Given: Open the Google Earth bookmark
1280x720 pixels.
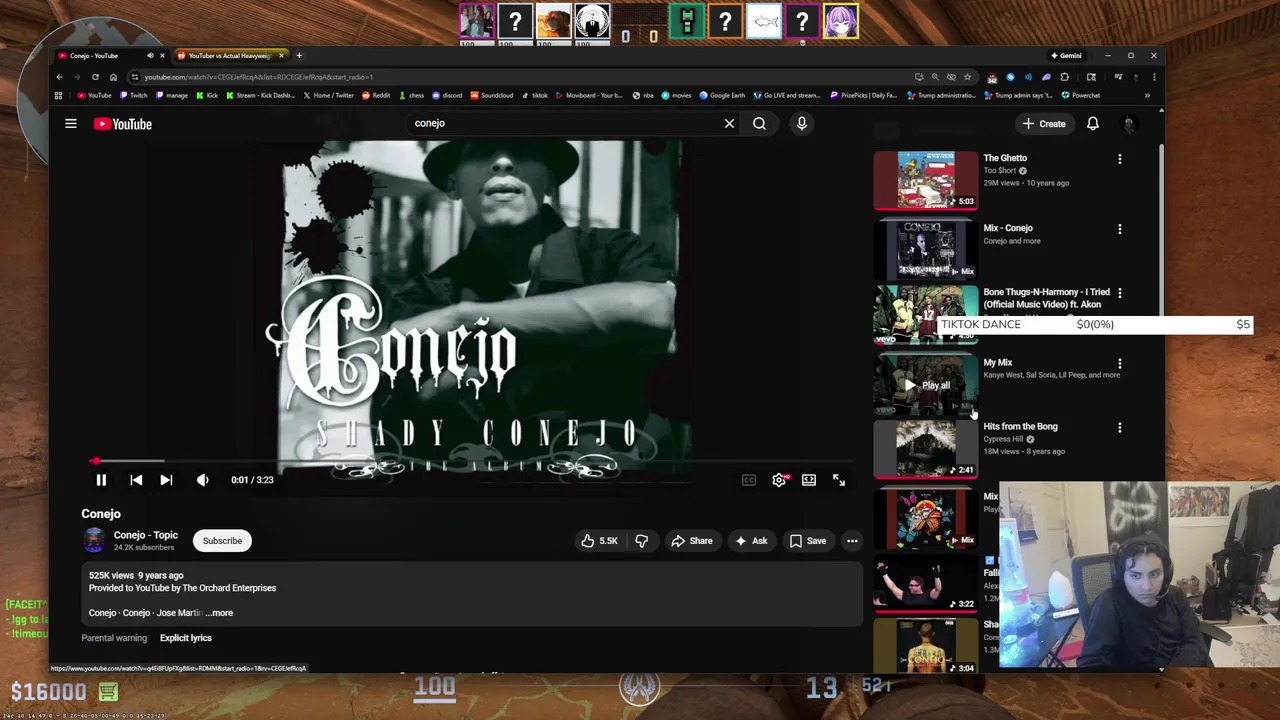Looking at the screenshot, I should [x=722, y=96].
